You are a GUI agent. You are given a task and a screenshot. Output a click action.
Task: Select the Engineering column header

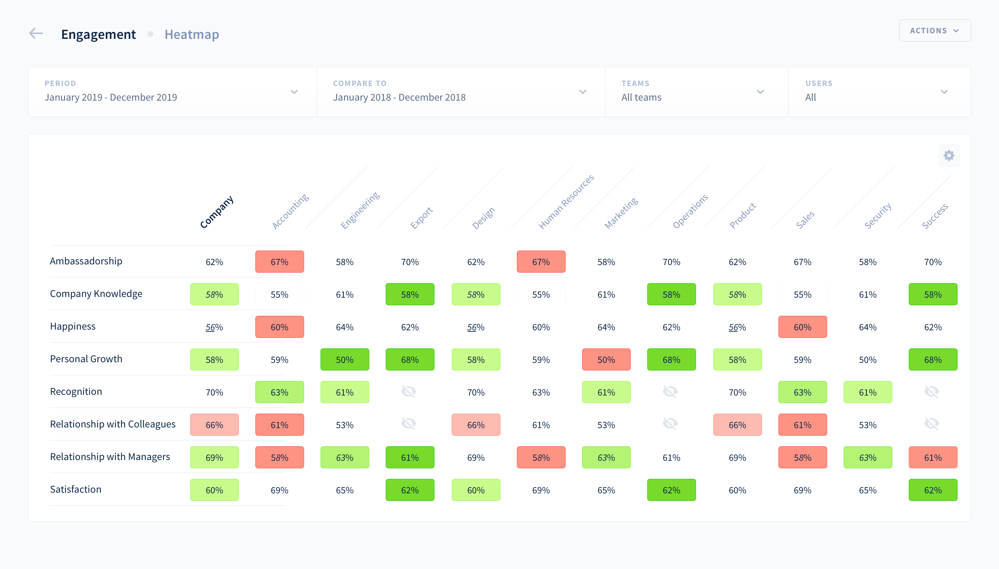click(x=360, y=210)
